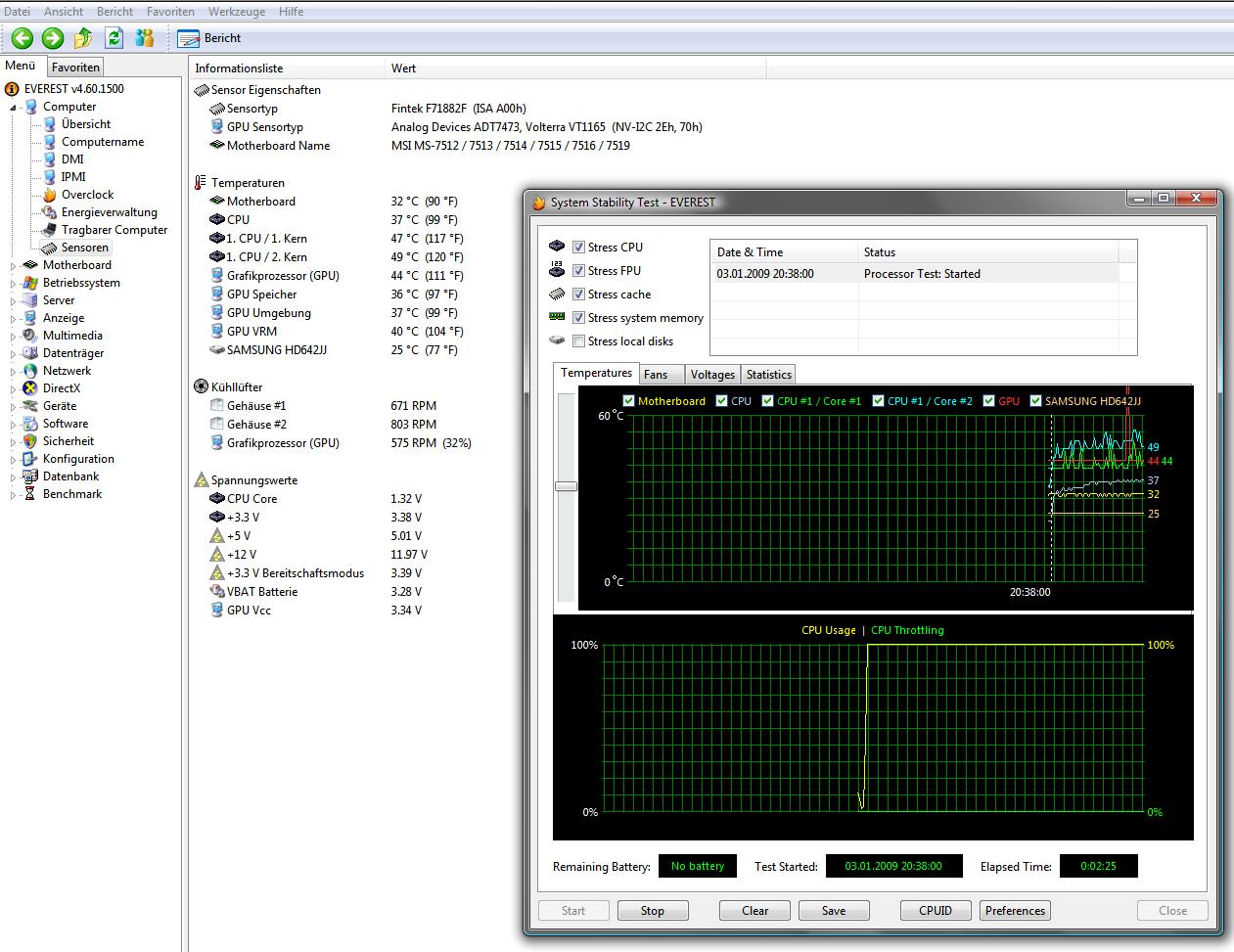Click the Stop button

[653, 911]
